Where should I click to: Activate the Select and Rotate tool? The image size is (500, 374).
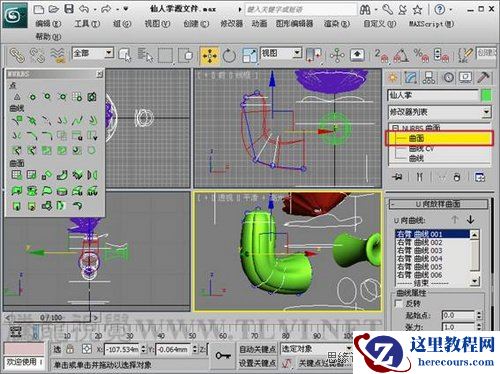click(x=229, y=55)
